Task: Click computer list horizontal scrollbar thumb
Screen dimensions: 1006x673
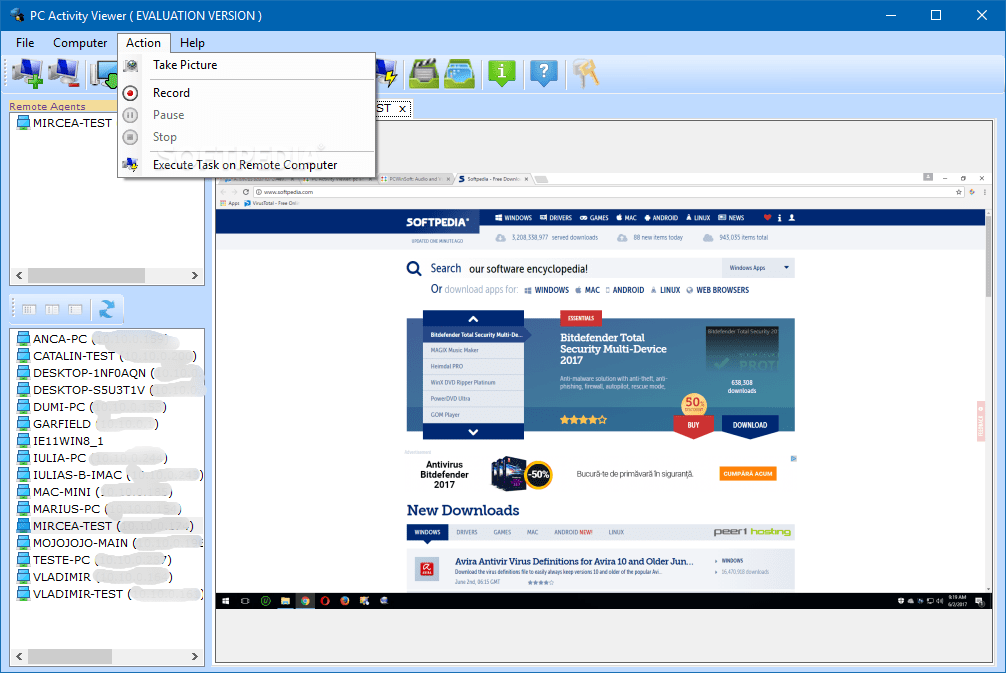Action: tap(69, 657)
